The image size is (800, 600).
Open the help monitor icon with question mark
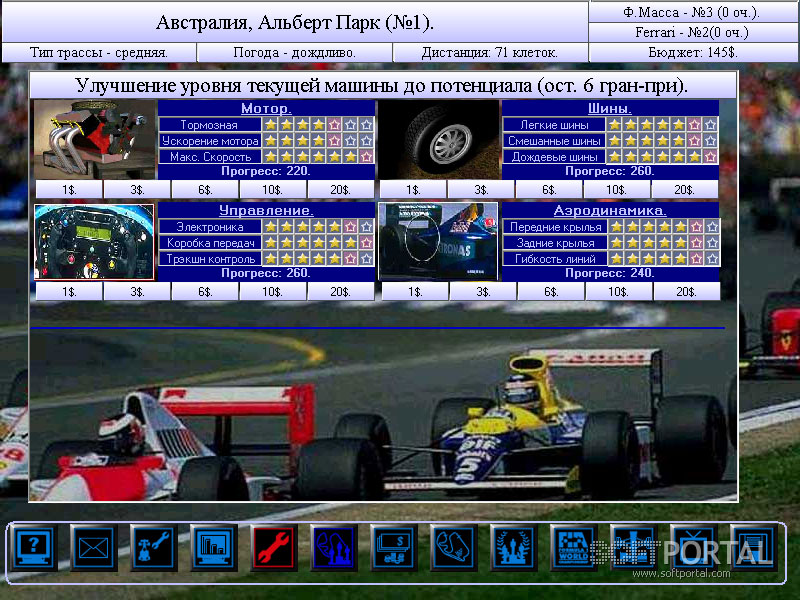tap(34, 548)
